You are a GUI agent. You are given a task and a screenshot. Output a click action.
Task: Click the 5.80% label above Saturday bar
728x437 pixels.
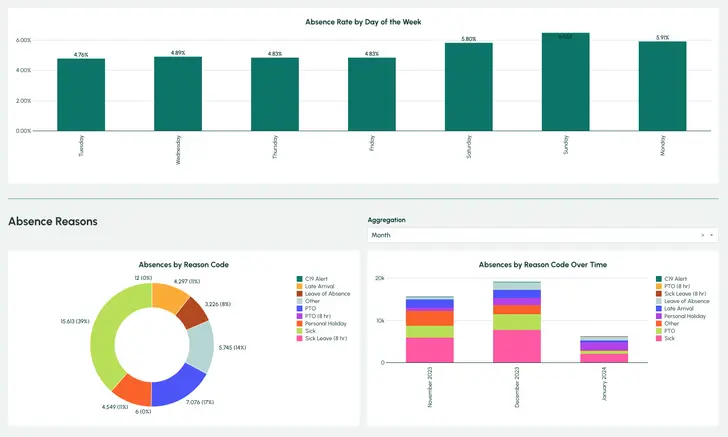pyautogui.click(x=468, y=39)
